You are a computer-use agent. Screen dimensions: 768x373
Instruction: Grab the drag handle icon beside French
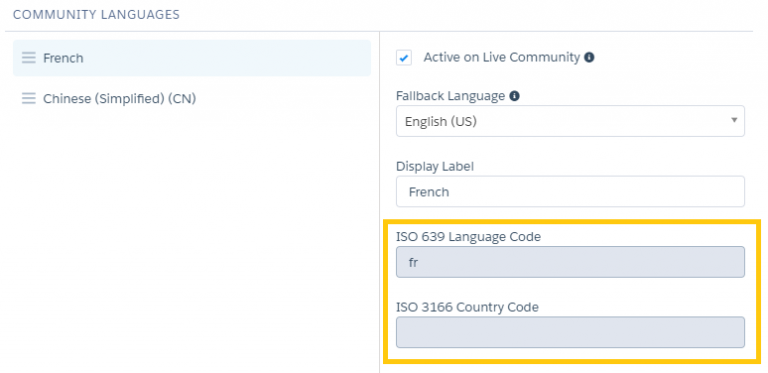point(29,58)
